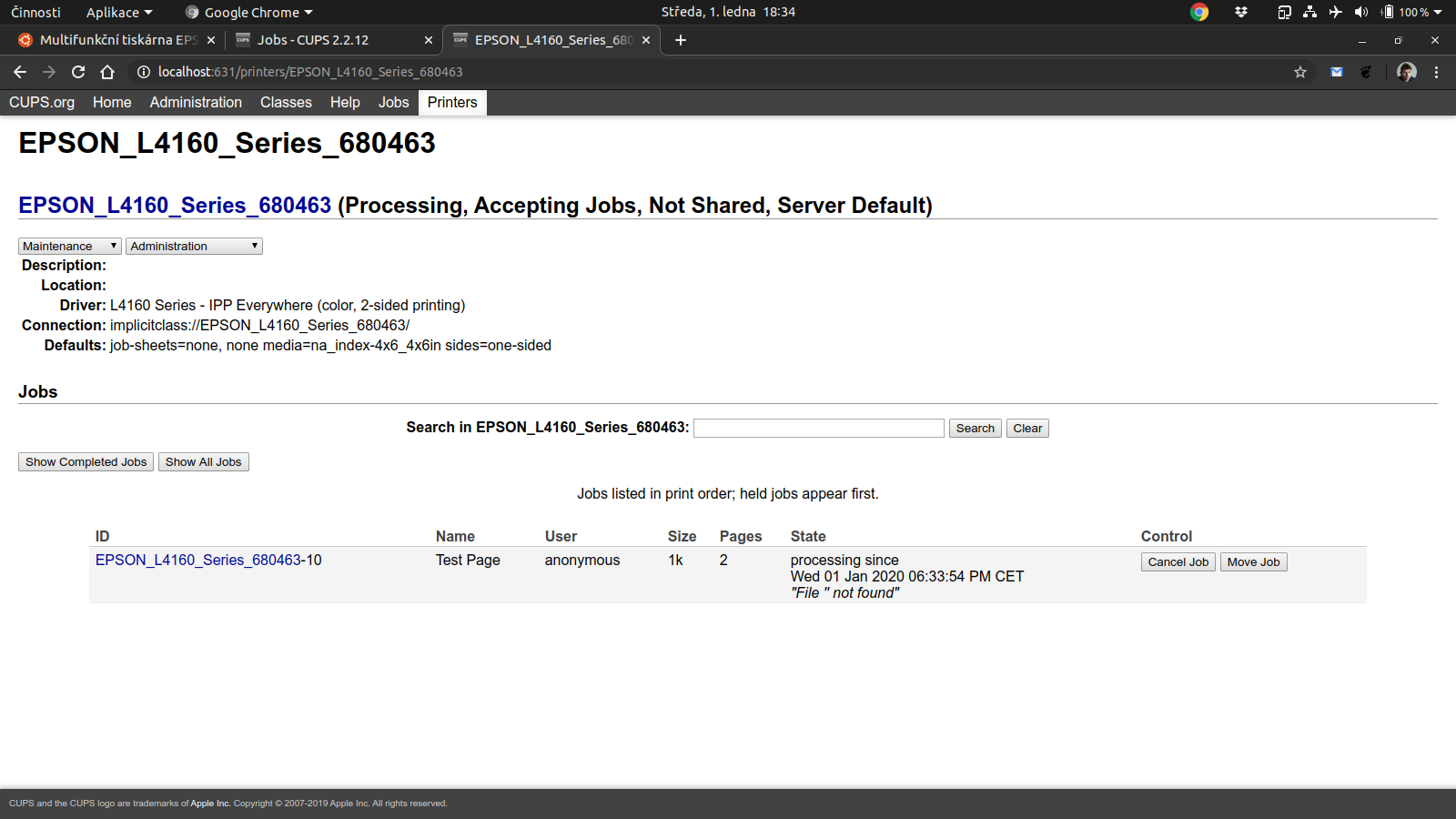Click the browser forward arrow
The image size is (1456, 819).
(49, 72)
